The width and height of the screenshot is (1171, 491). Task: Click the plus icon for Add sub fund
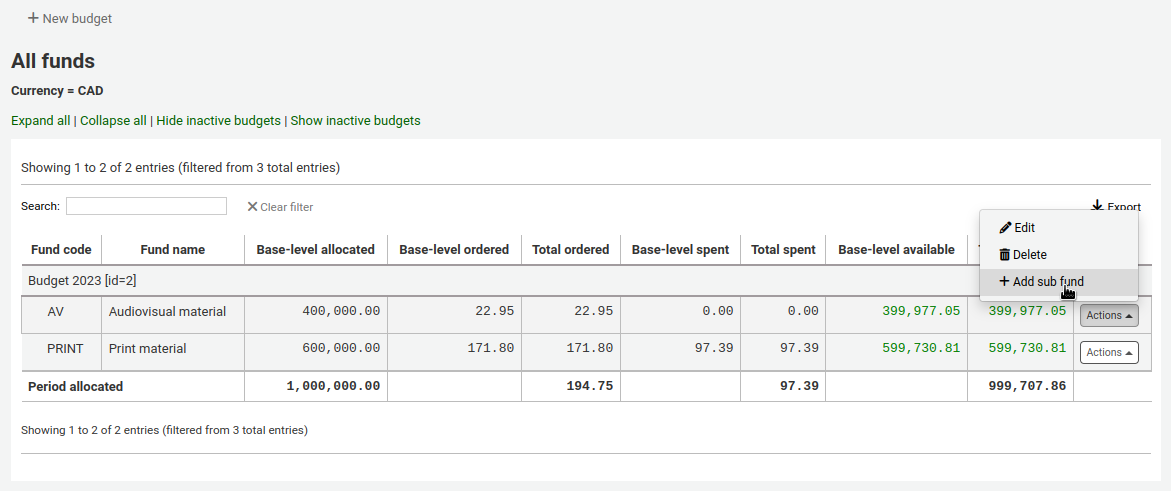[1004, 282]
